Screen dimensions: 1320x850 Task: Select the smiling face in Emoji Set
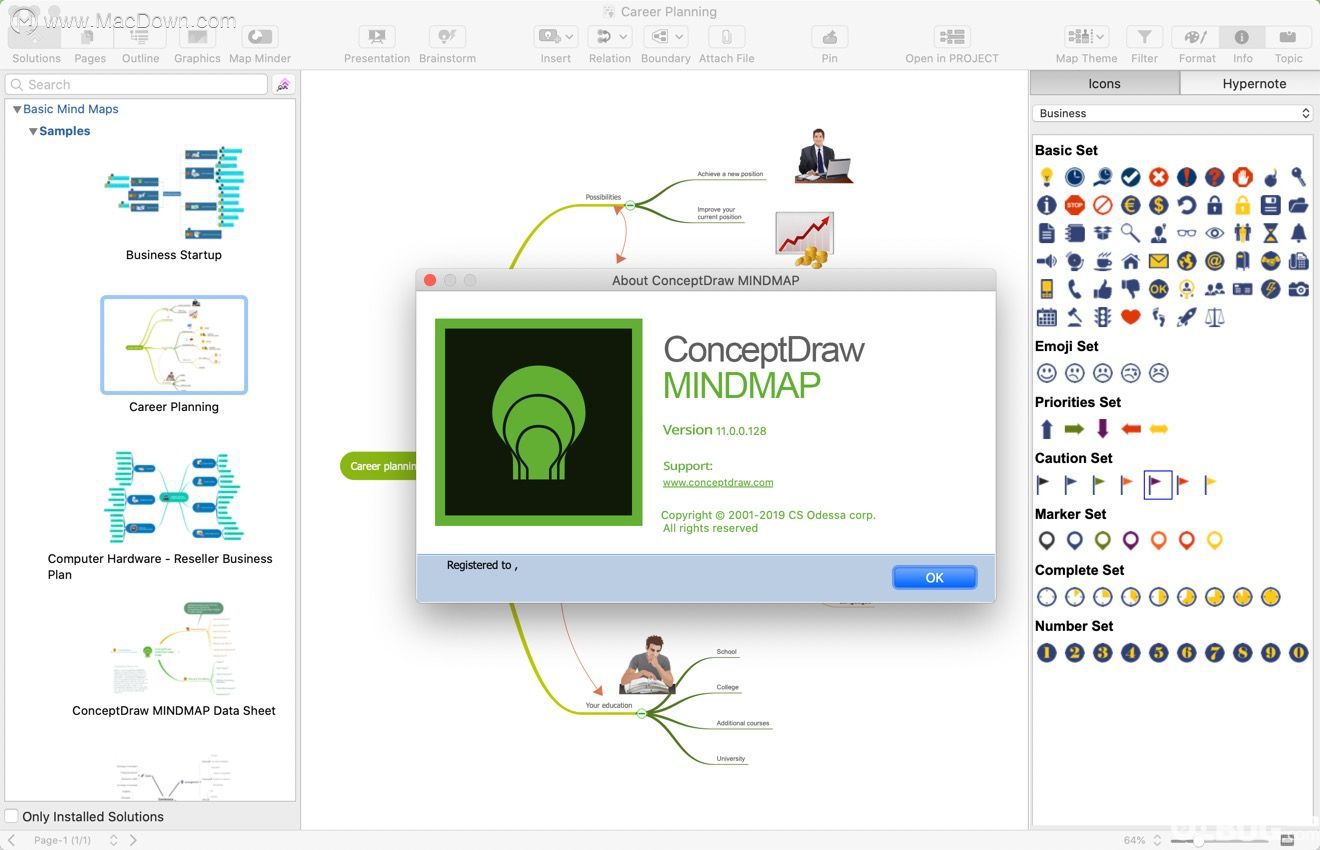coord(1047,373)
